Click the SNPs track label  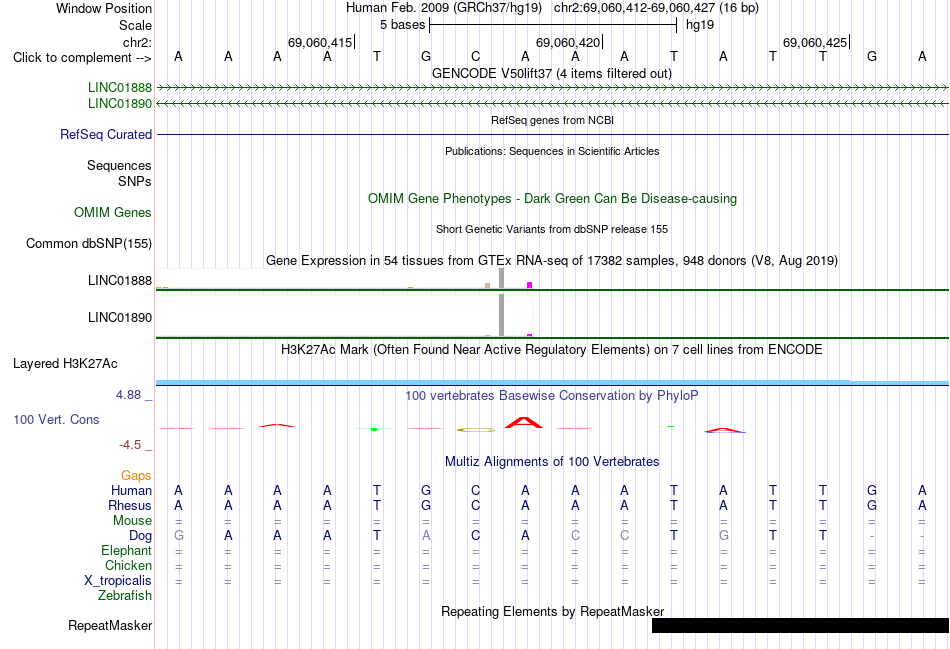click(135, 181)
